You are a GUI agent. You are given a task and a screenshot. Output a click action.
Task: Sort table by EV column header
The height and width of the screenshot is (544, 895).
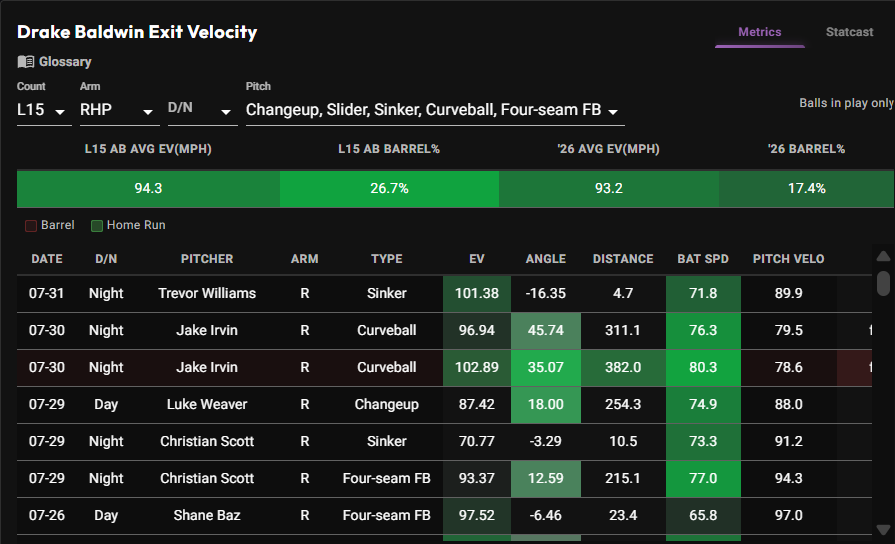coord(477,259)
